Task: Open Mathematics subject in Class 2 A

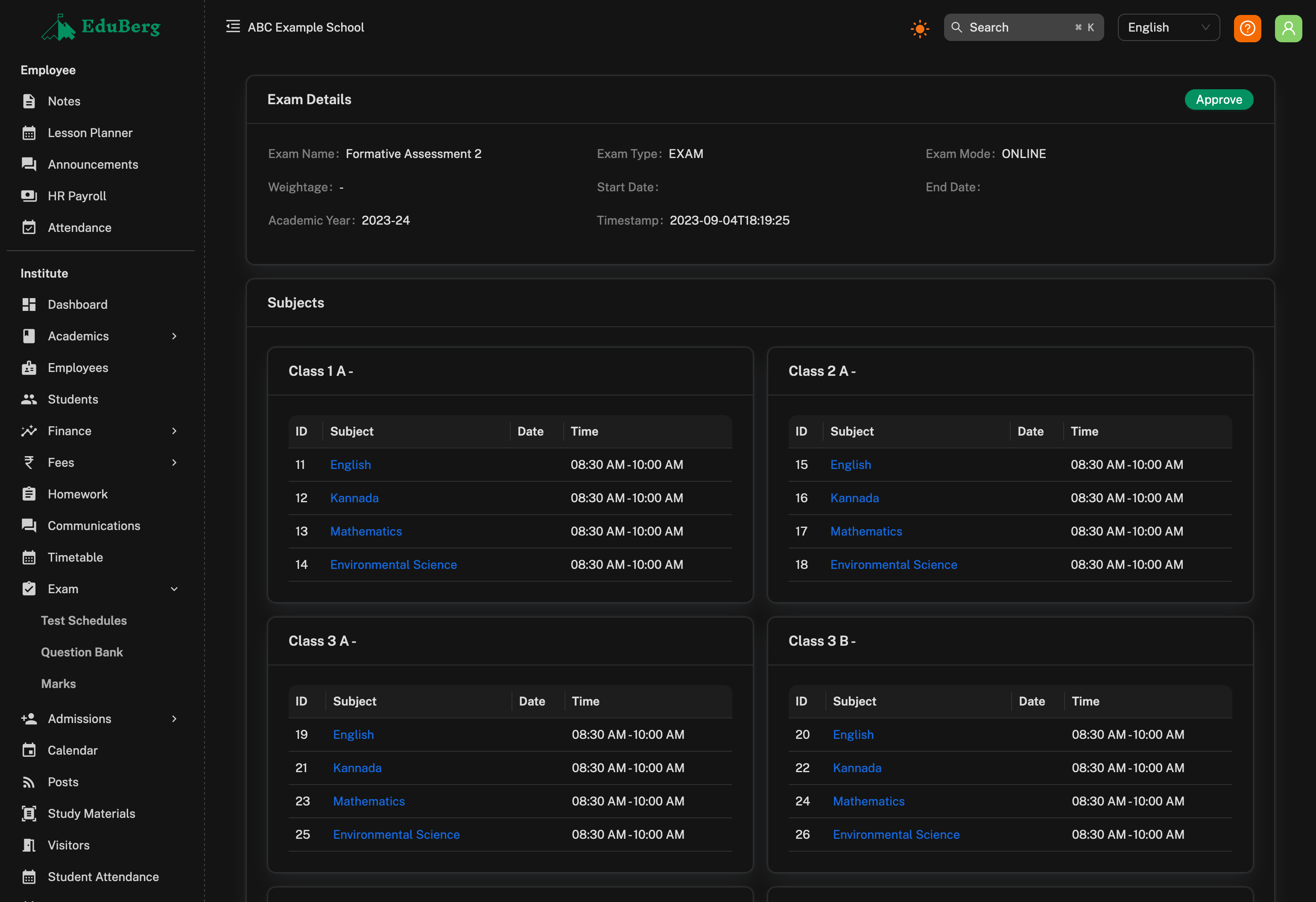Action: pyautogui.click(x=866, y=532)
